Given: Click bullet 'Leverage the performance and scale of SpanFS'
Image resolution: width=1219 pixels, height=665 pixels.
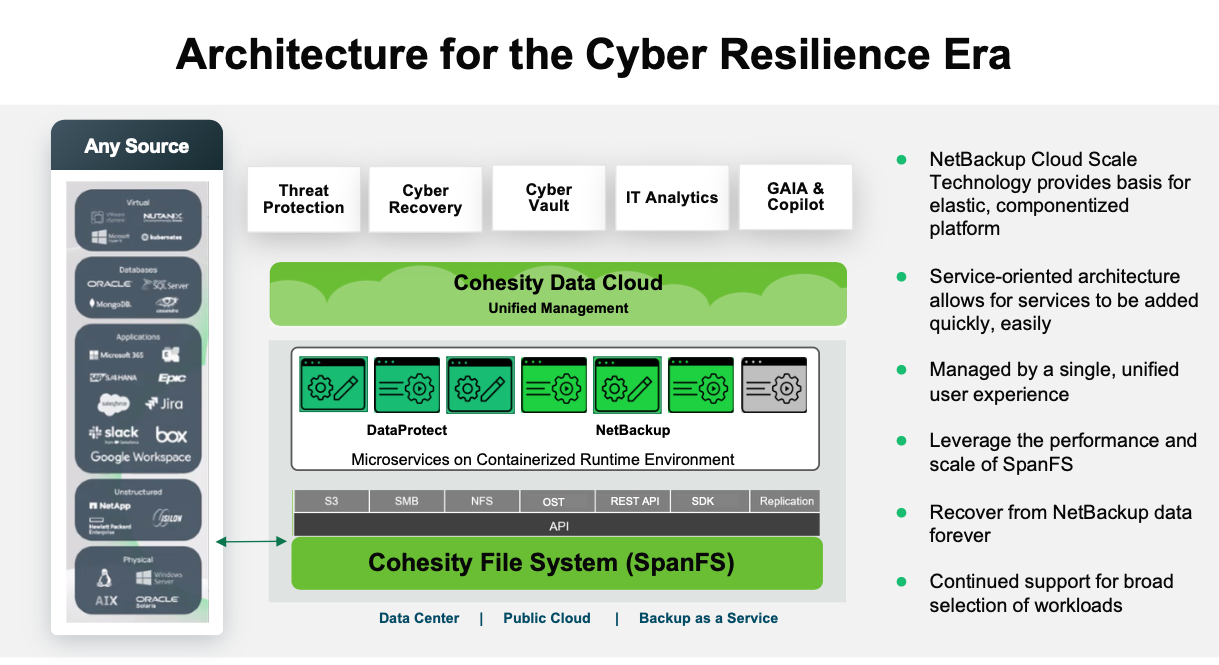Looking at the screenshot, I should tap(1063, 453).
